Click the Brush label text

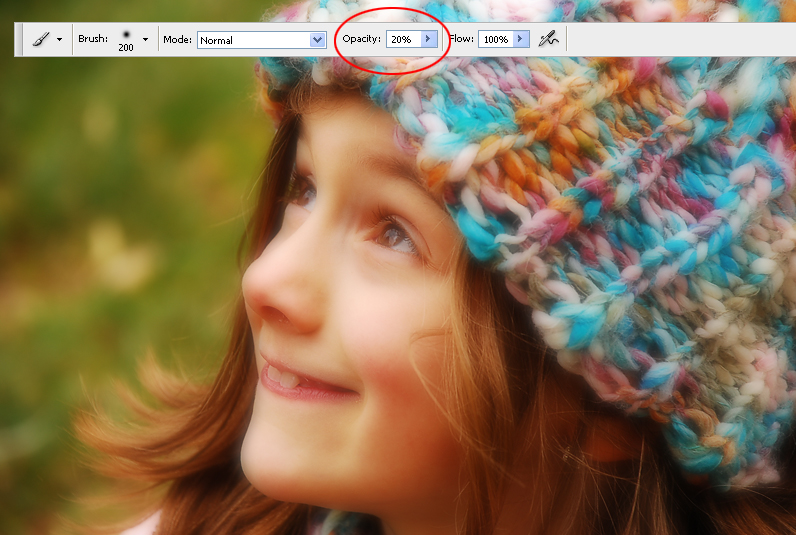(x=93, y=39)
